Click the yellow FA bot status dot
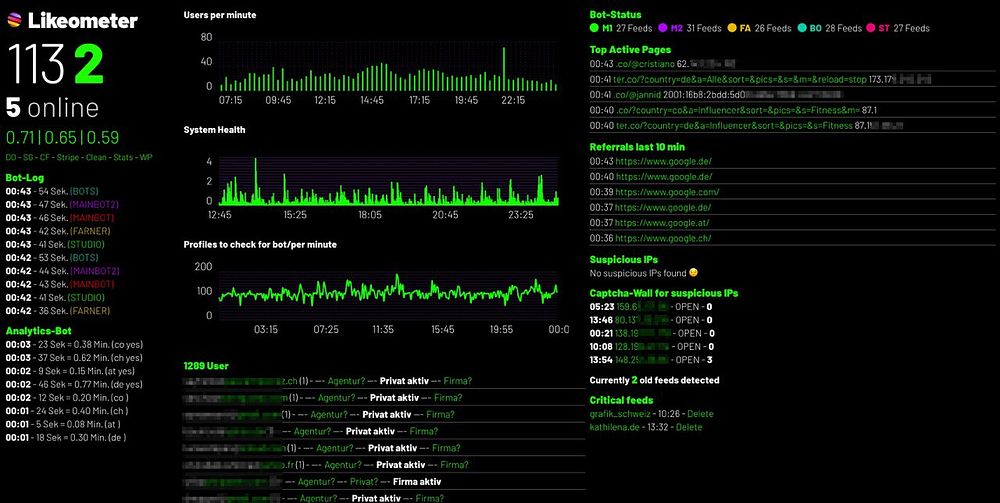Screen dimensions: 1000x503 point(732,28)
